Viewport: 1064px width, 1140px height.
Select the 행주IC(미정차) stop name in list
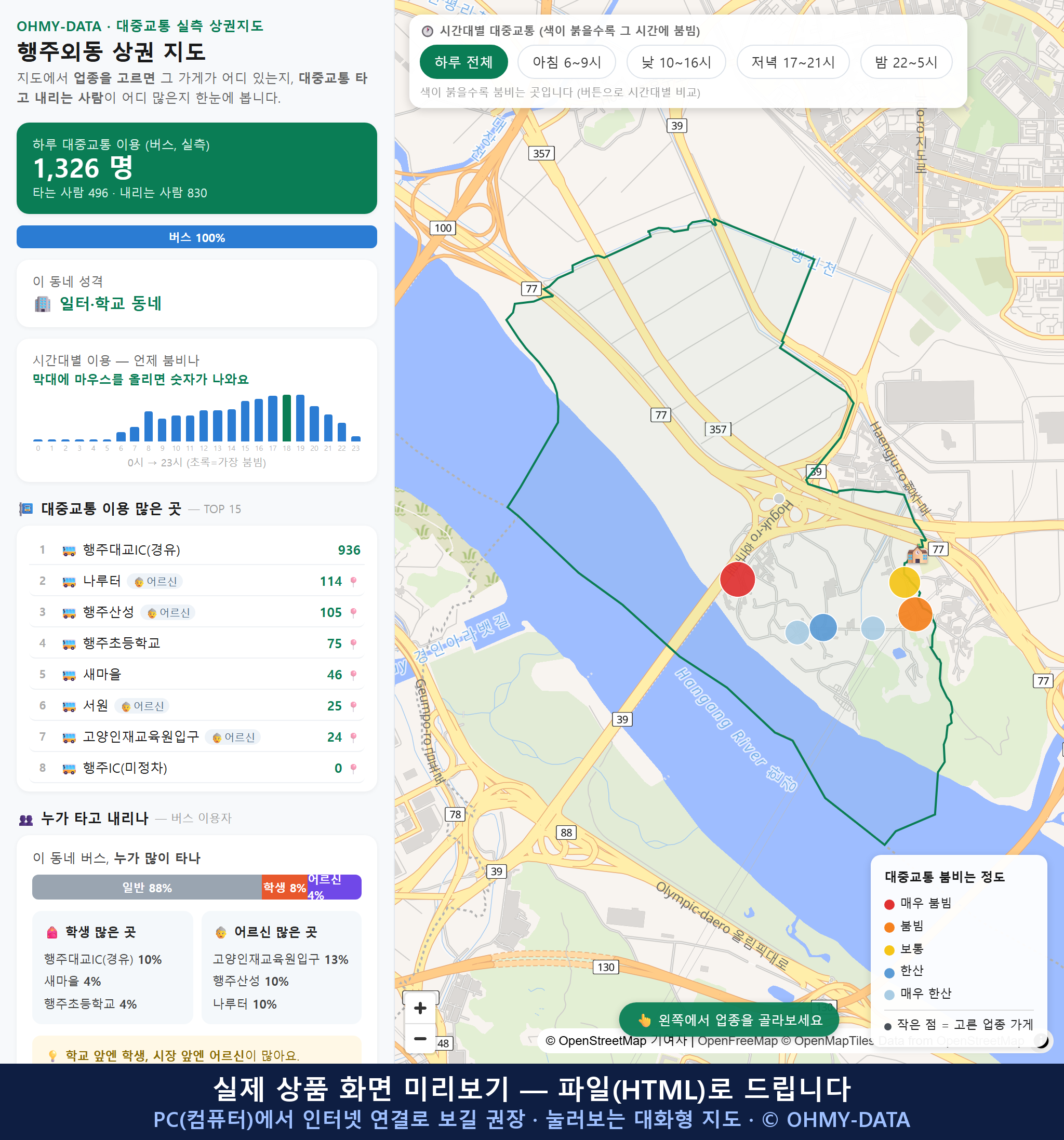click(125, 768)
